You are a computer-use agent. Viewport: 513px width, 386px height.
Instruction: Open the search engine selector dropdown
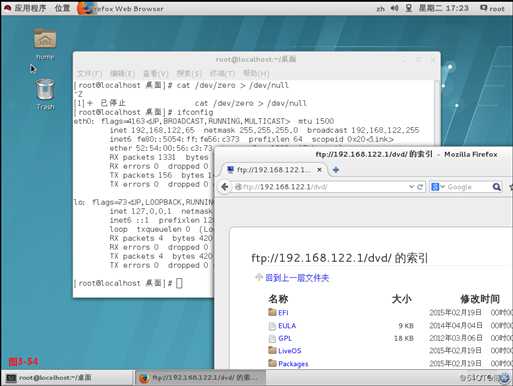click(x=438, y=187)
